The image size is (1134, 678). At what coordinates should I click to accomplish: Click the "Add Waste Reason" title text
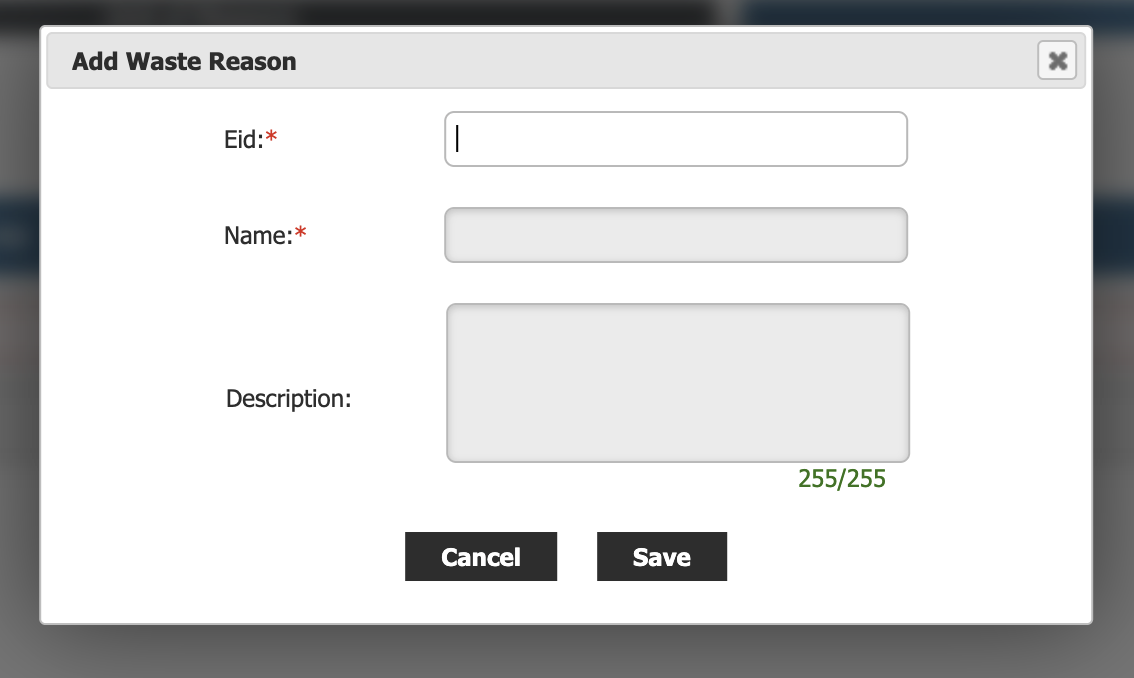coord(184,62)
